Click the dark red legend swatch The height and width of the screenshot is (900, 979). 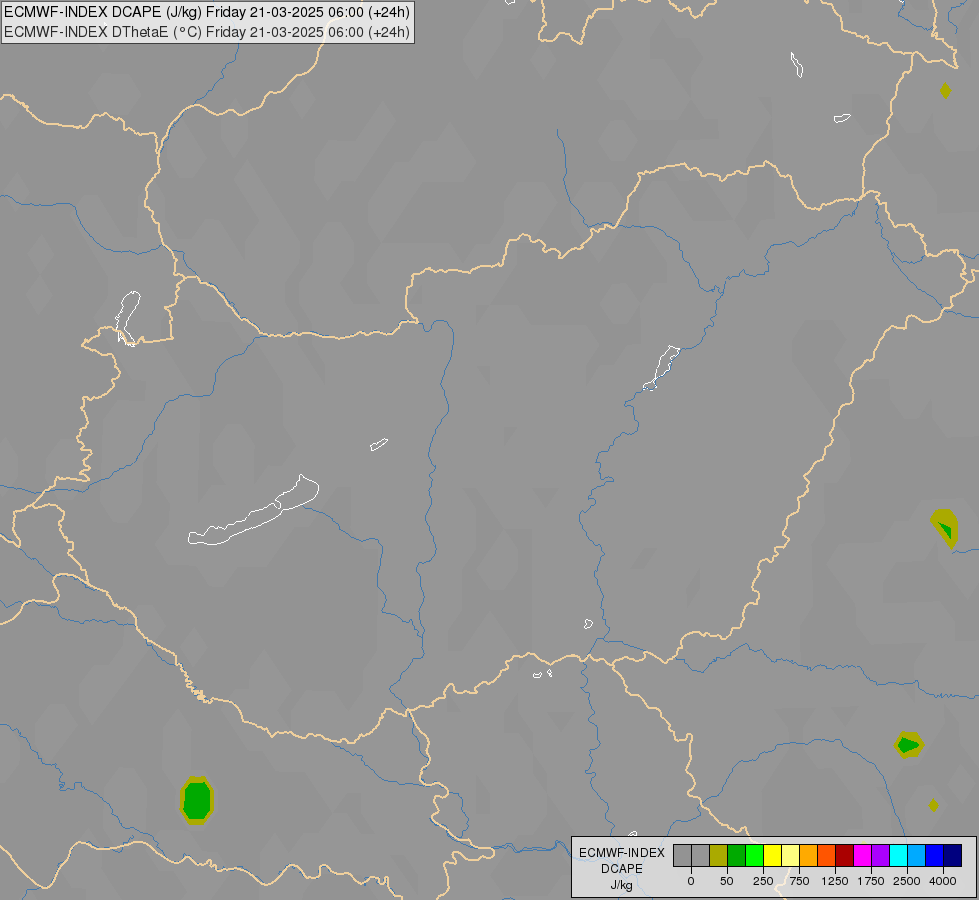point(845,856)
